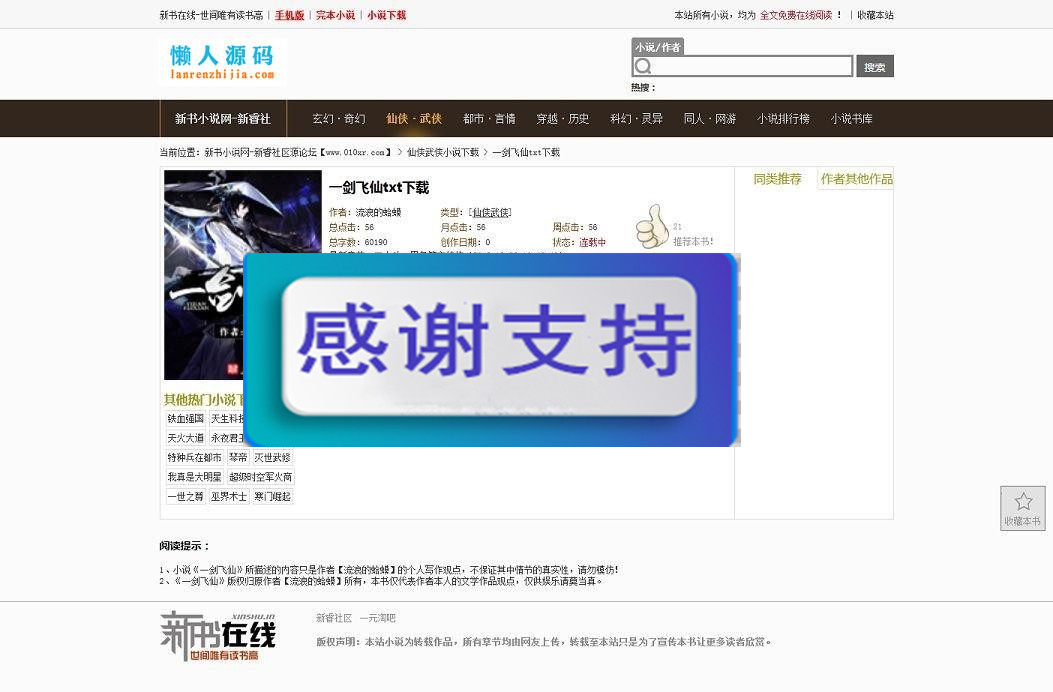Open the 手机版 link in top bar
Image resolution: width=1053 pixels, height=692 pixels.
[x=289, y=15]
